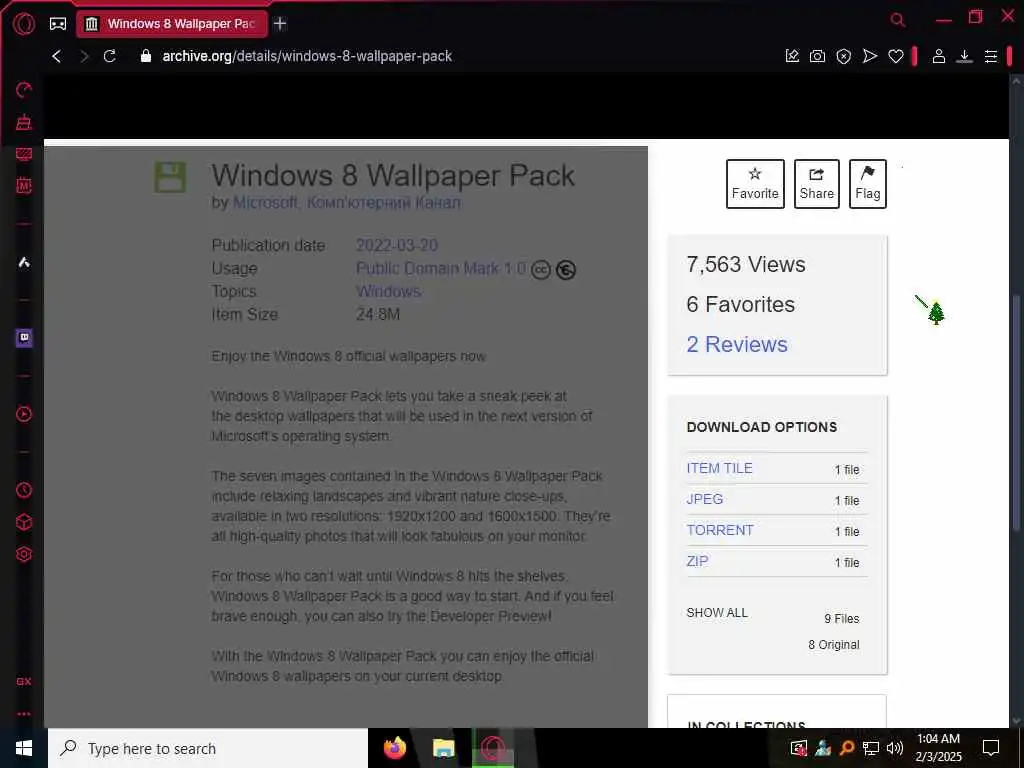Screen dimensions: 1024x768
Task: Click the 6 Favorites text
Action: pos(741,304)
